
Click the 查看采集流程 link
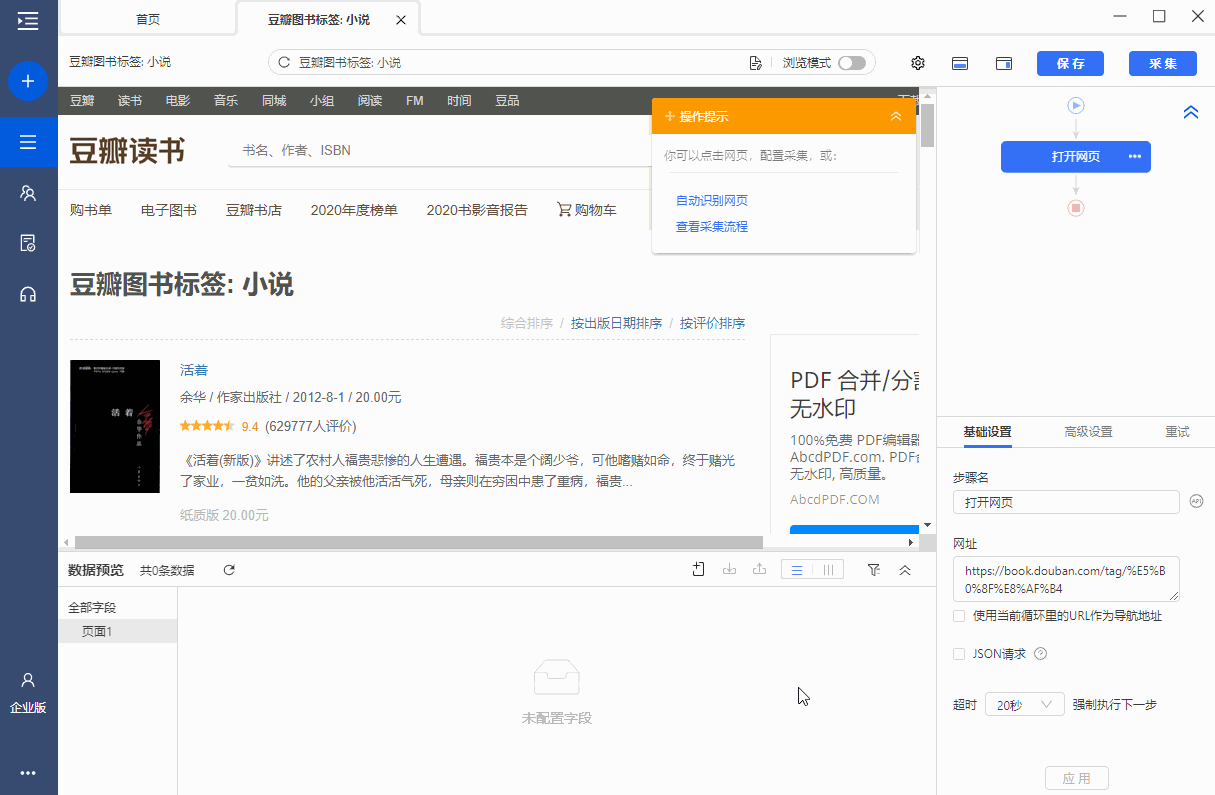[712, 226]
